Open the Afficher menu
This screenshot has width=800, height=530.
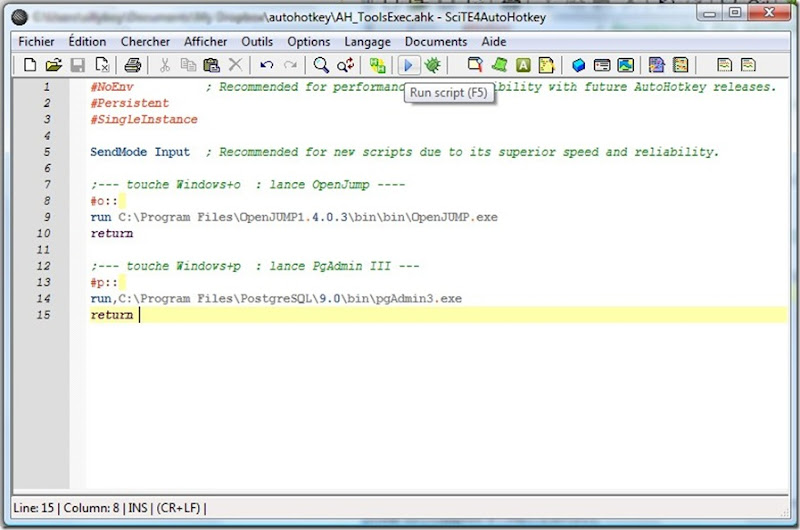[x=206, y=41]
